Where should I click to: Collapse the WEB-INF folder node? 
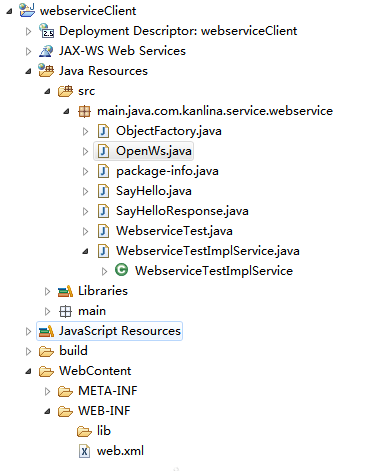[x=48, y=412]
